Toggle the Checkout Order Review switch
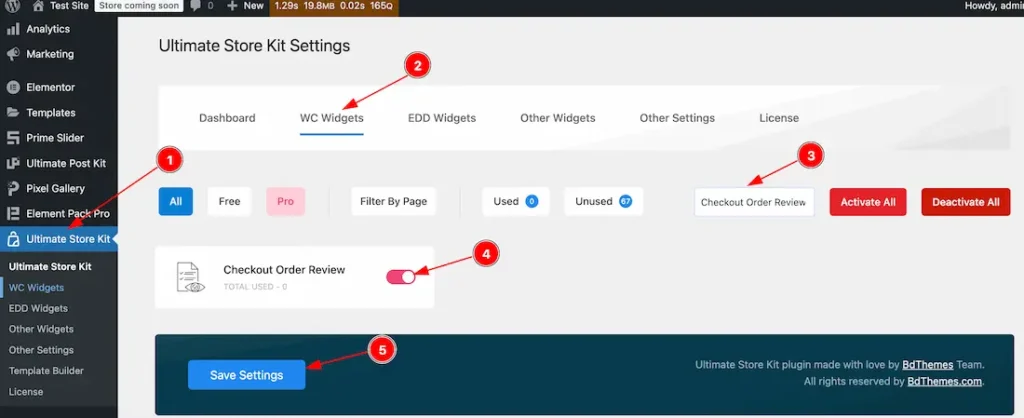1024x418 pixels. pos(400,276)
